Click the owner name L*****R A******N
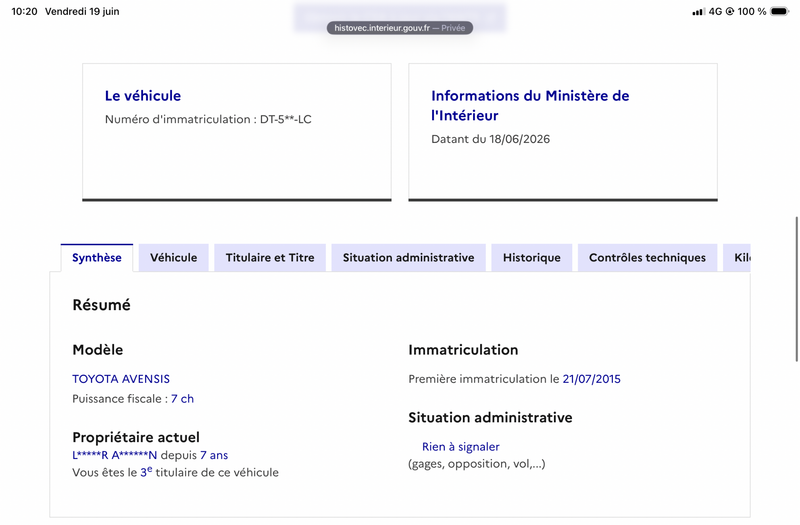This screenshot has width=800, height=525. click(115, 455)
